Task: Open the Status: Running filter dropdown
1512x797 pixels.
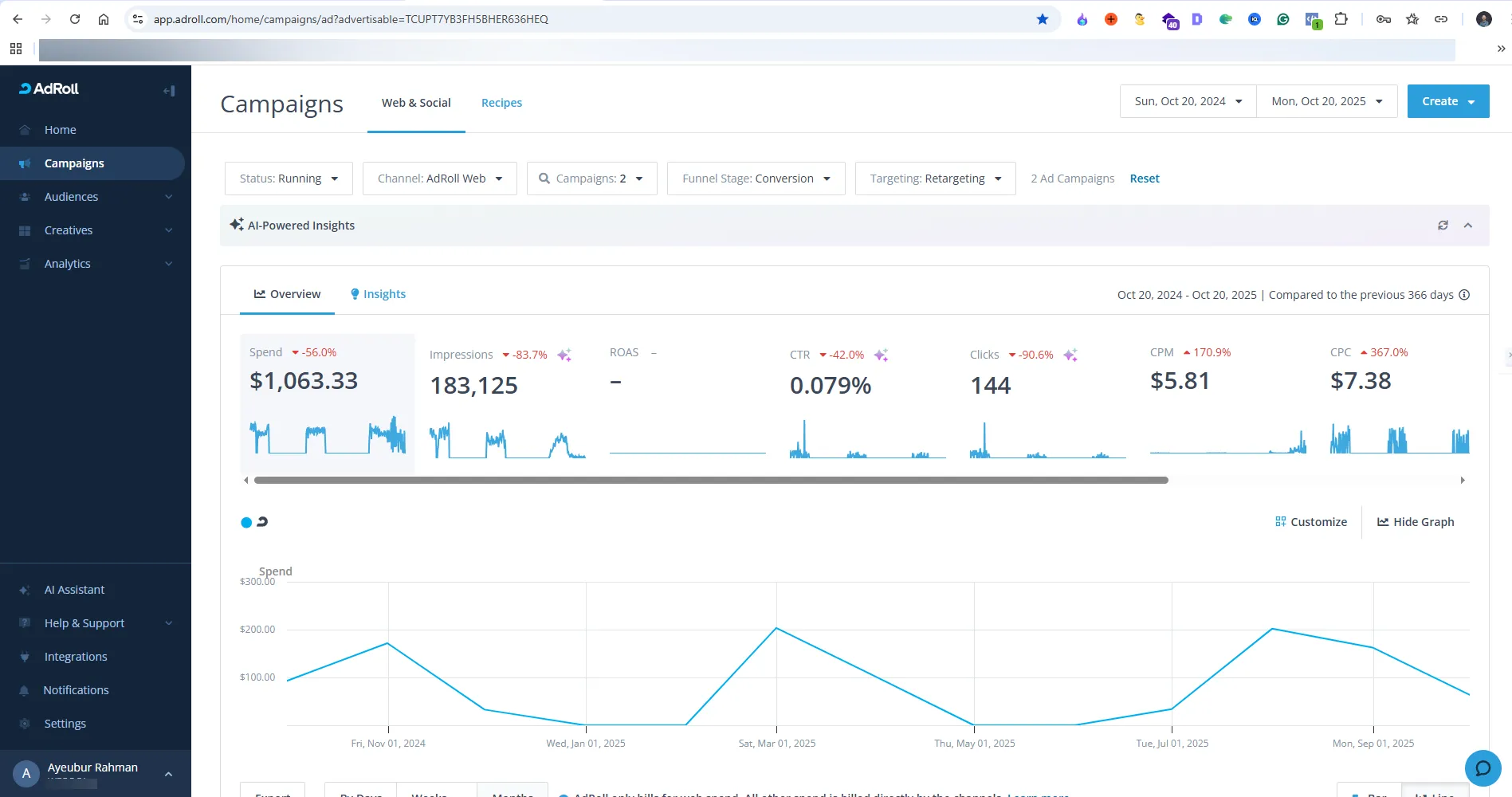Action: [289, 179]
